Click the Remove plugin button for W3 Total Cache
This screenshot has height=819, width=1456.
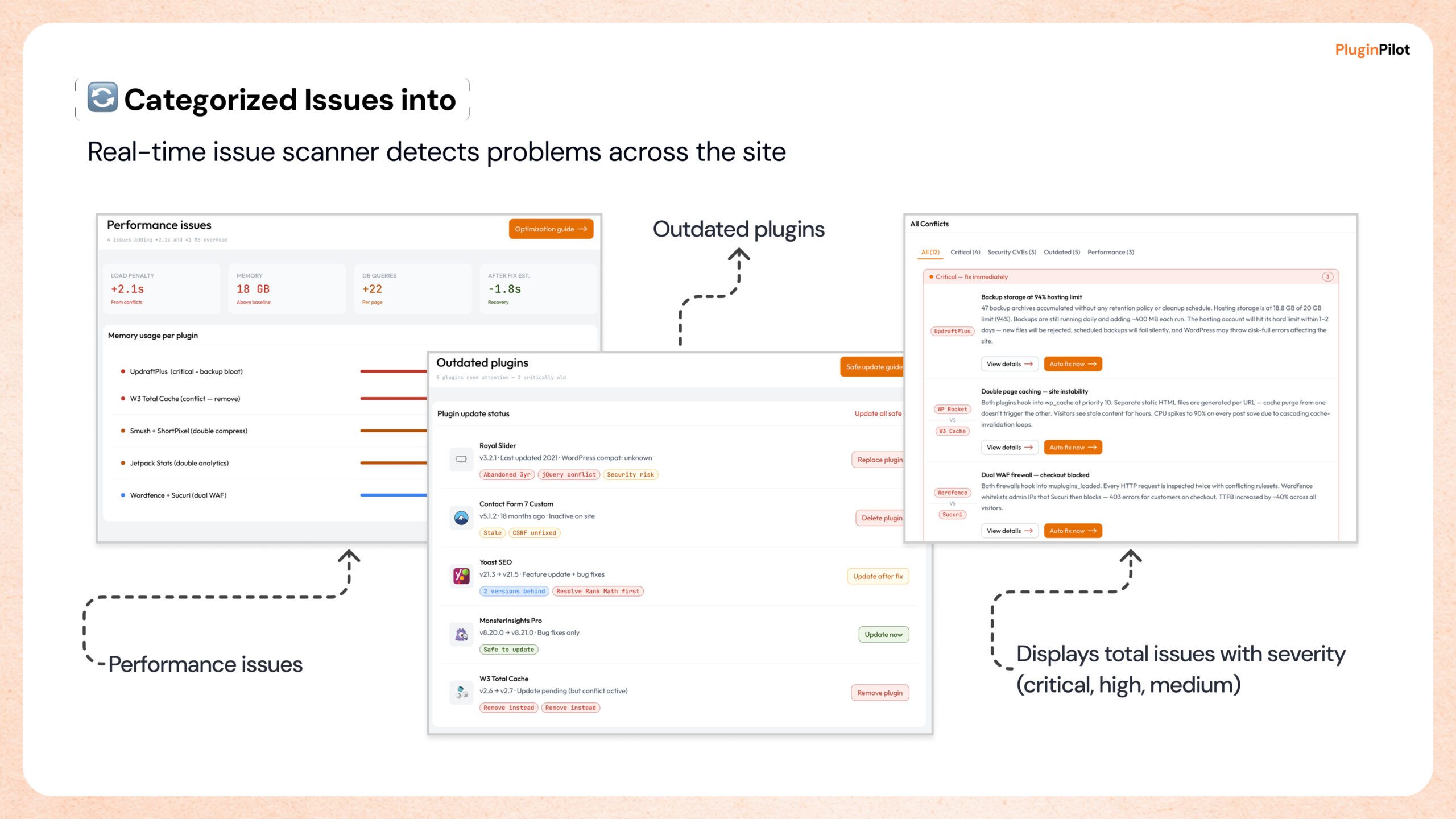click(879, 693)
